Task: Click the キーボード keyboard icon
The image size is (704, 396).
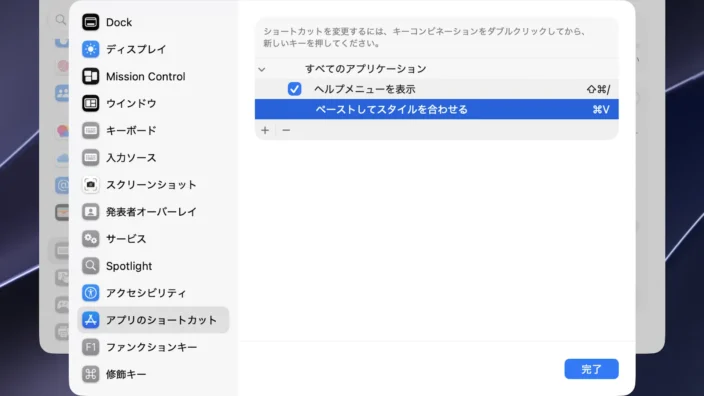Action: pos(90,130)
